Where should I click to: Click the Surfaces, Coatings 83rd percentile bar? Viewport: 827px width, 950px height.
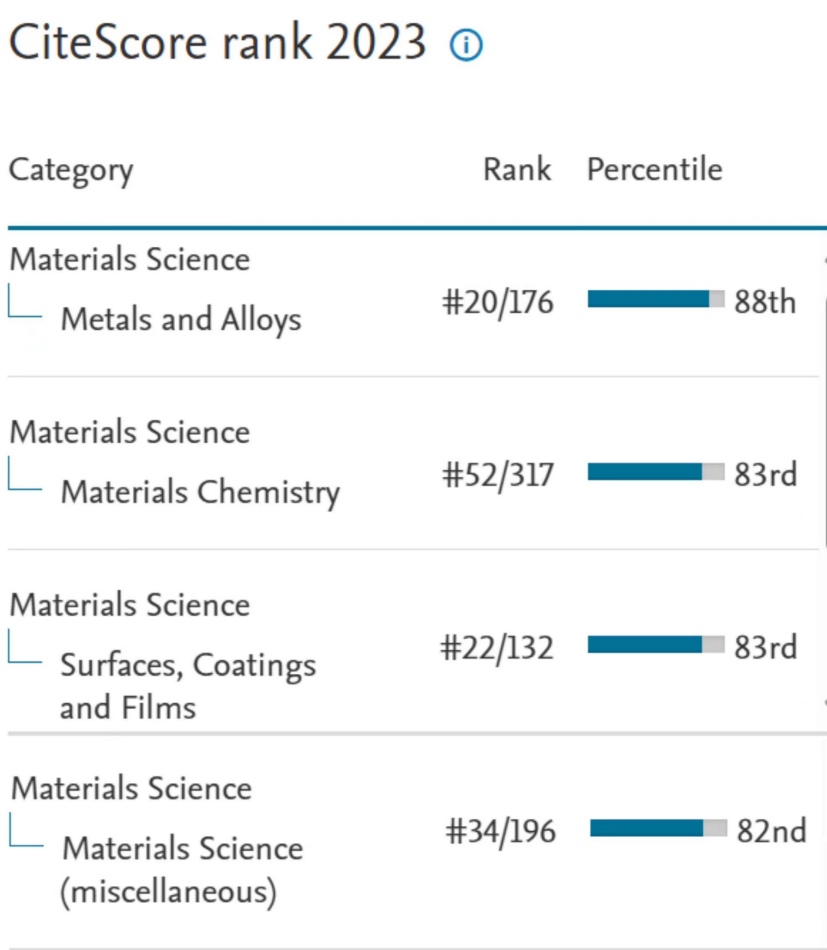pos(656,645)
